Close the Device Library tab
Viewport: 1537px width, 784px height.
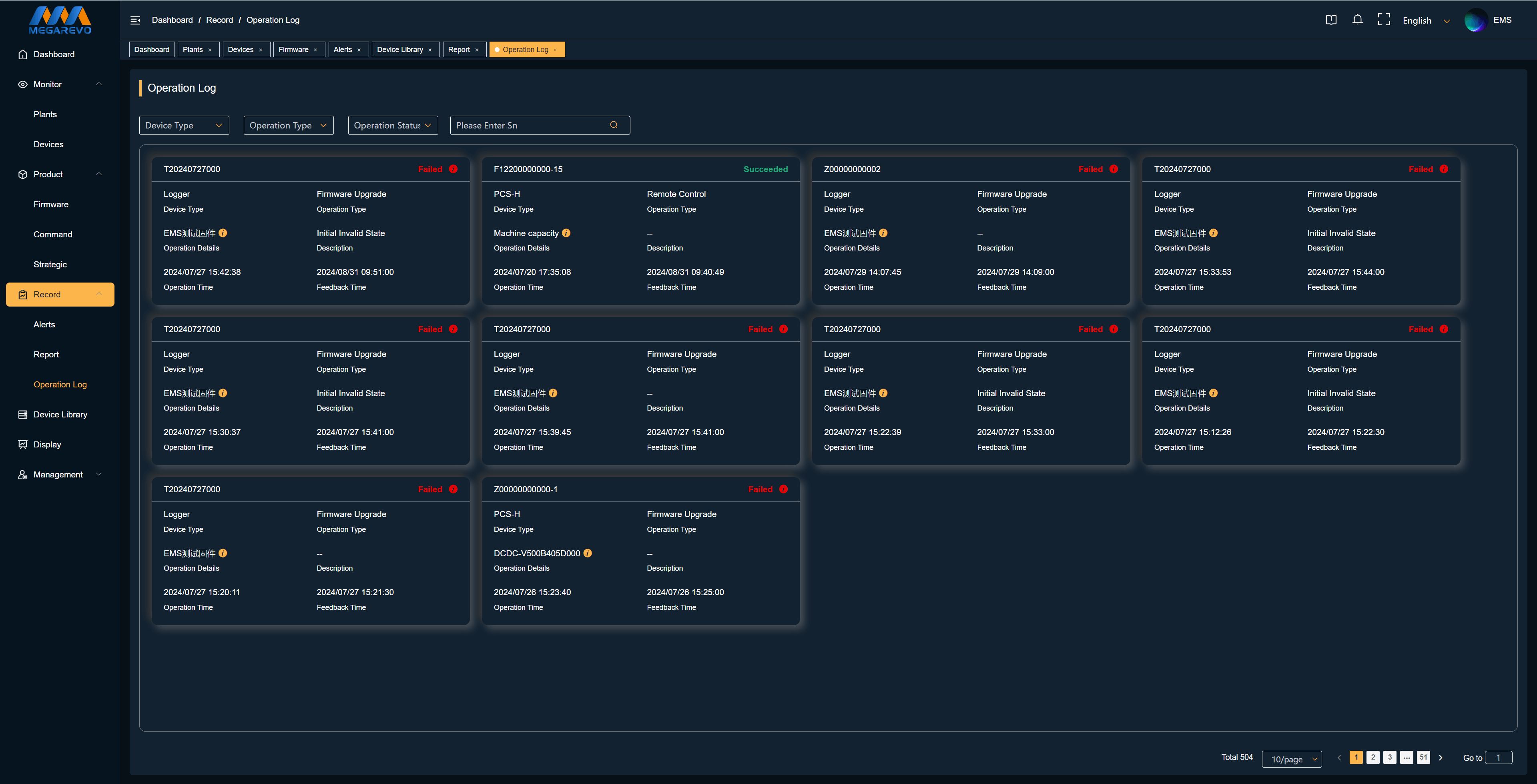(429, 50)
